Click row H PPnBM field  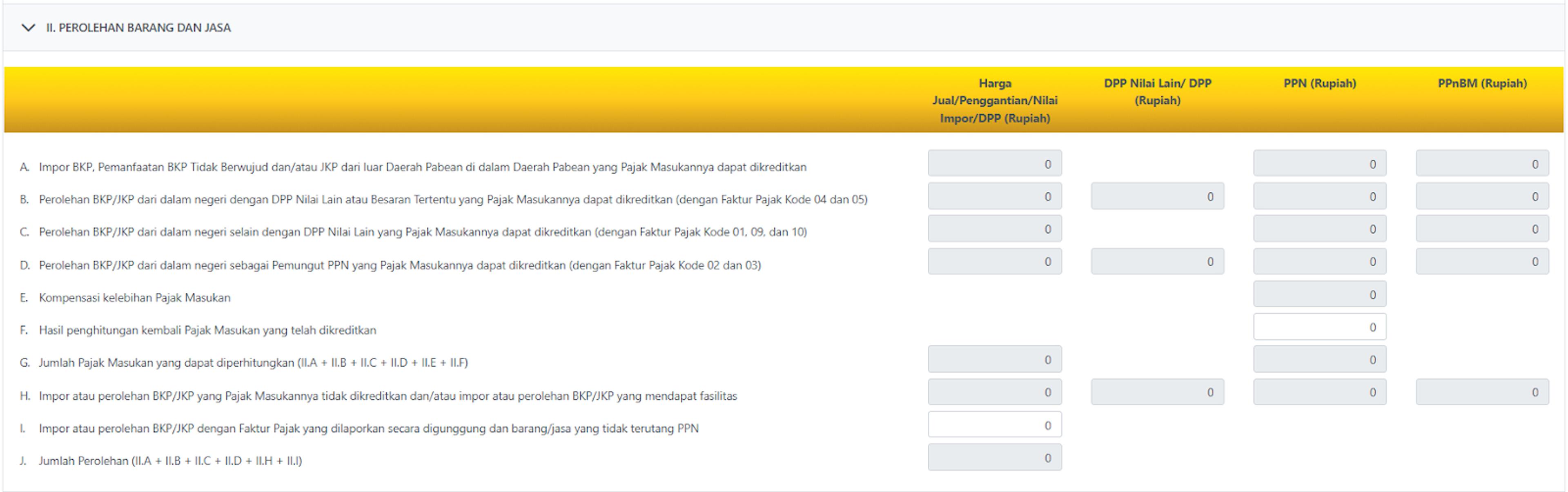[1482, 392]
